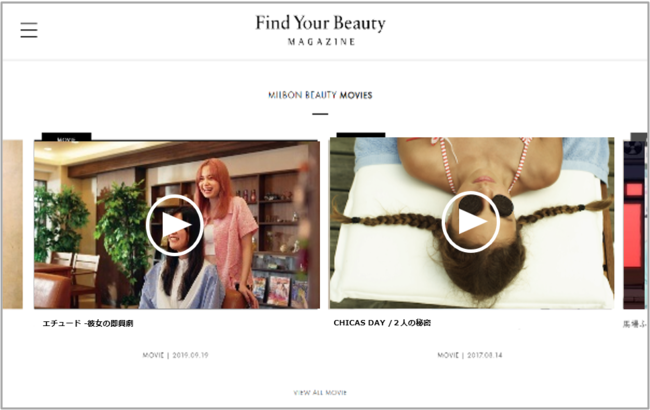Click the braided-hair sunbathing woman thumbnail
The height and width of the screenshot is (410, 650).
point(472,223)
